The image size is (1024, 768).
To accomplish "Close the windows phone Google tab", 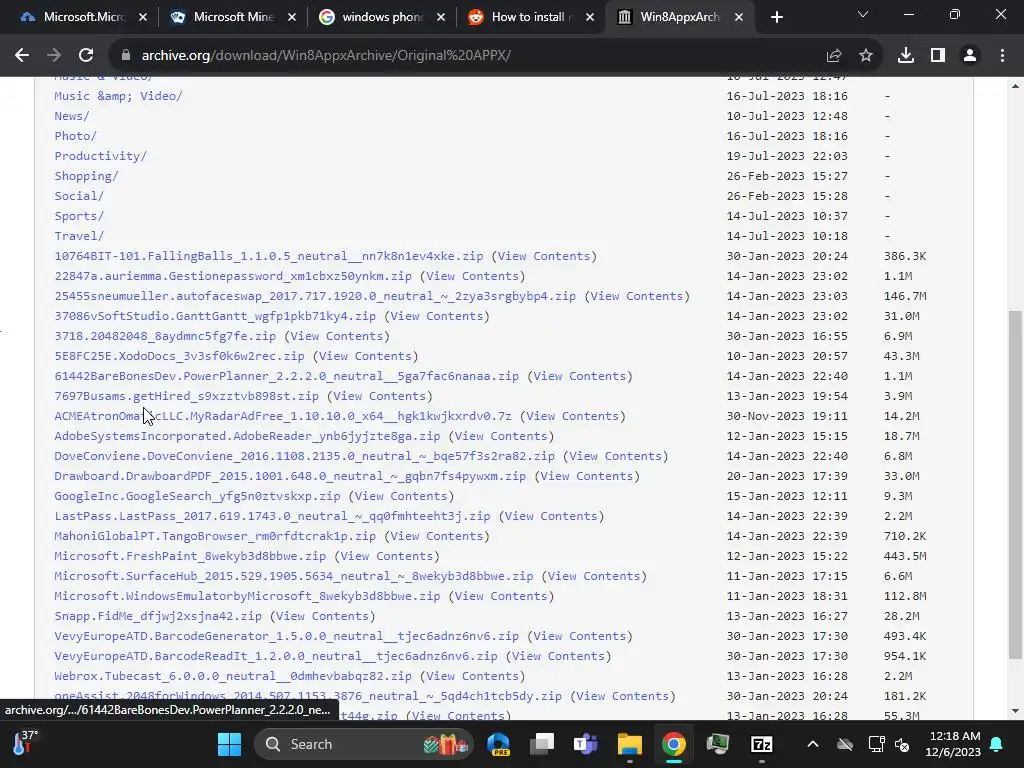I will 441,17.
